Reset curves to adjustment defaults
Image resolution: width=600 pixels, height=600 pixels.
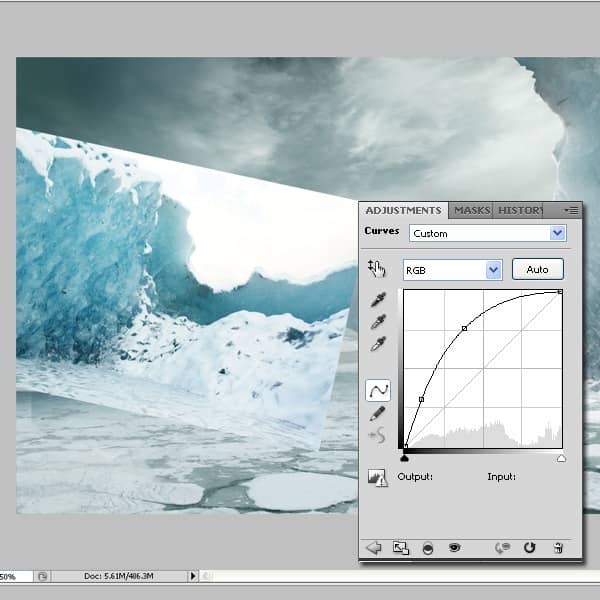point(530,548)
